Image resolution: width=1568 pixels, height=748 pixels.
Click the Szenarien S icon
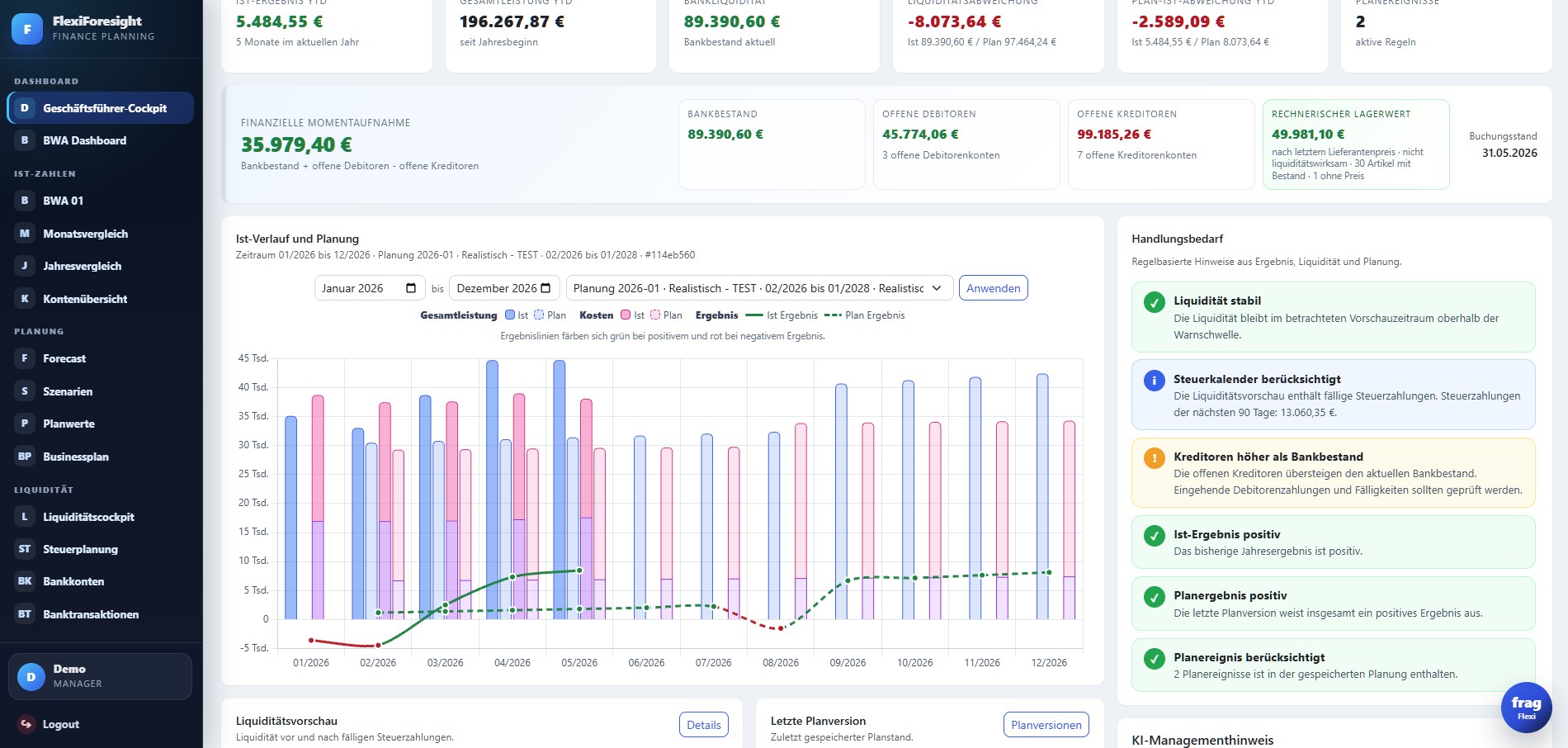[x=25, y=391]
